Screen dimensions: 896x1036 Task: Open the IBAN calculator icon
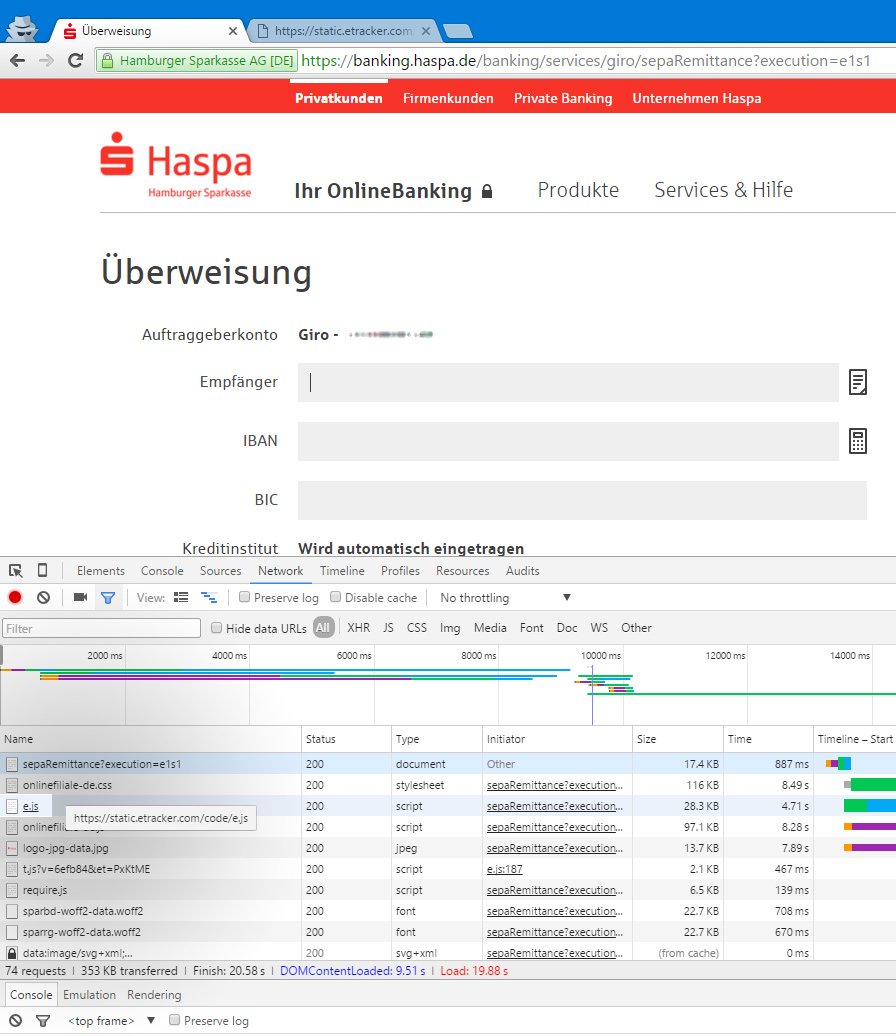tap(858, 441)
